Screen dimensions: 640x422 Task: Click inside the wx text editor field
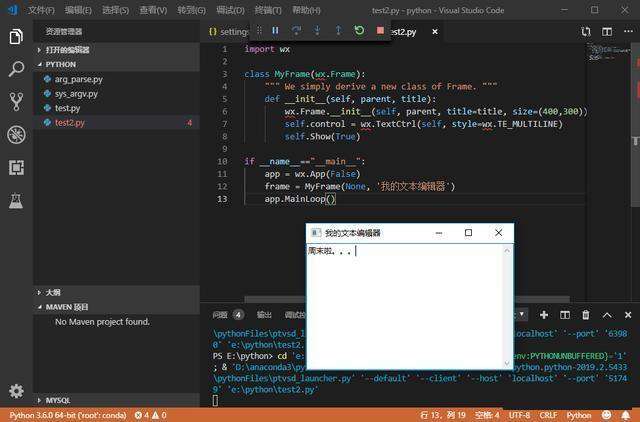404,306
